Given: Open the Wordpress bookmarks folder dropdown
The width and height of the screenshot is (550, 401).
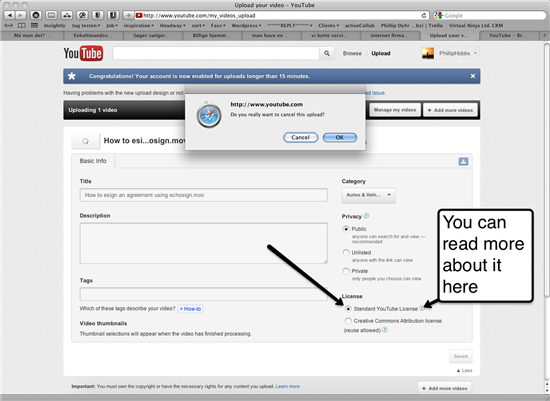Looking at the screenshot, I should coord(246,26).
